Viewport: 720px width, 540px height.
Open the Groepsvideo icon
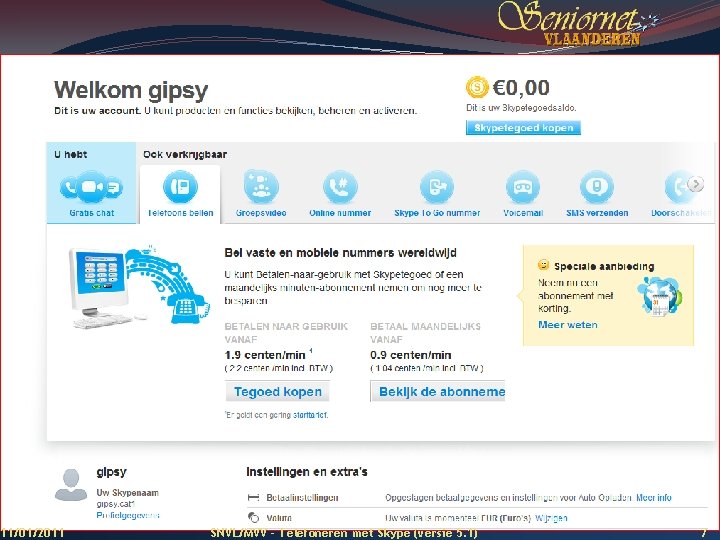(261, 186)
